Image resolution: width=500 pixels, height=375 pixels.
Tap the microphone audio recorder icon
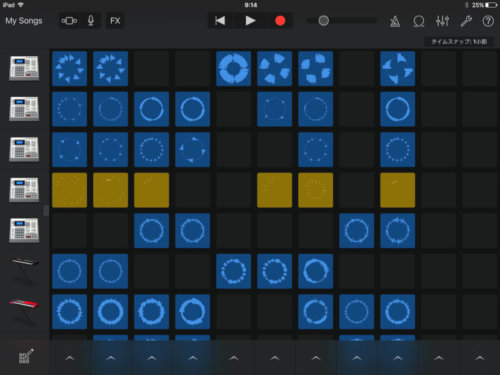click(91, 21)
